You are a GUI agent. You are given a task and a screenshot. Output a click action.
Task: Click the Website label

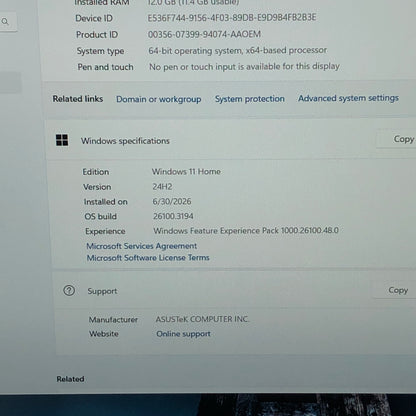104,334
